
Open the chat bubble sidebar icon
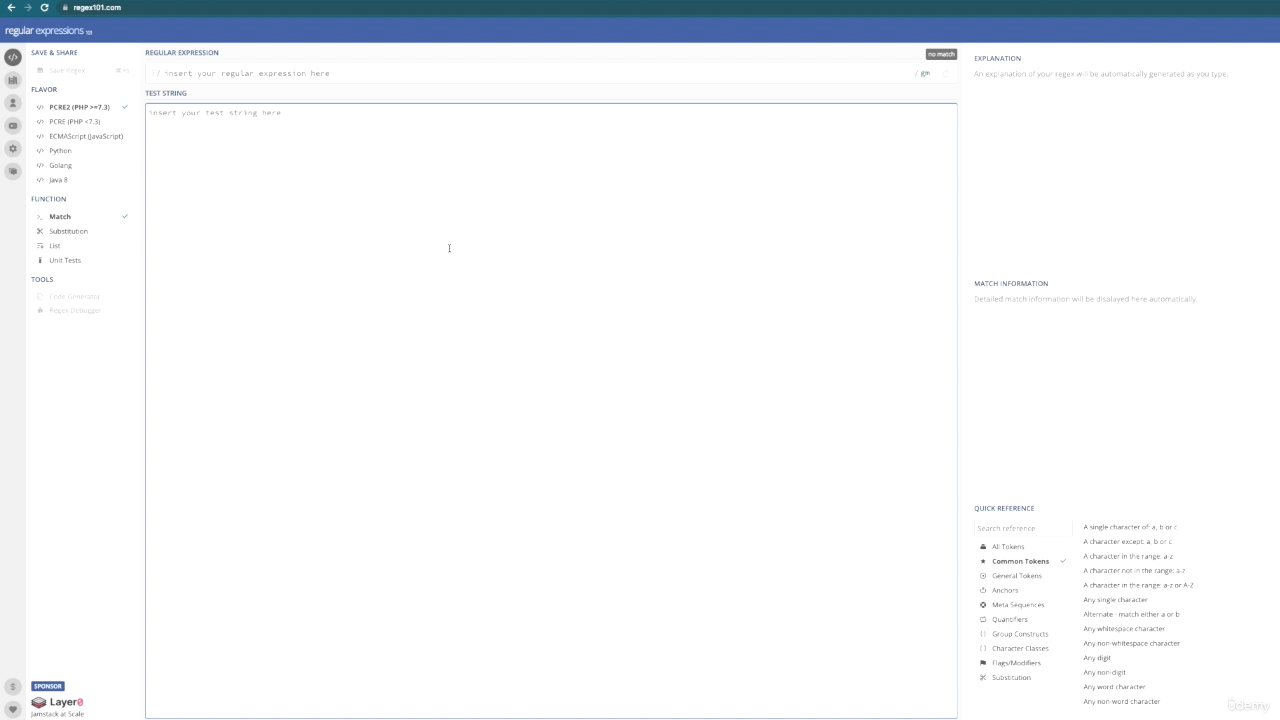[x=13, y=171]
